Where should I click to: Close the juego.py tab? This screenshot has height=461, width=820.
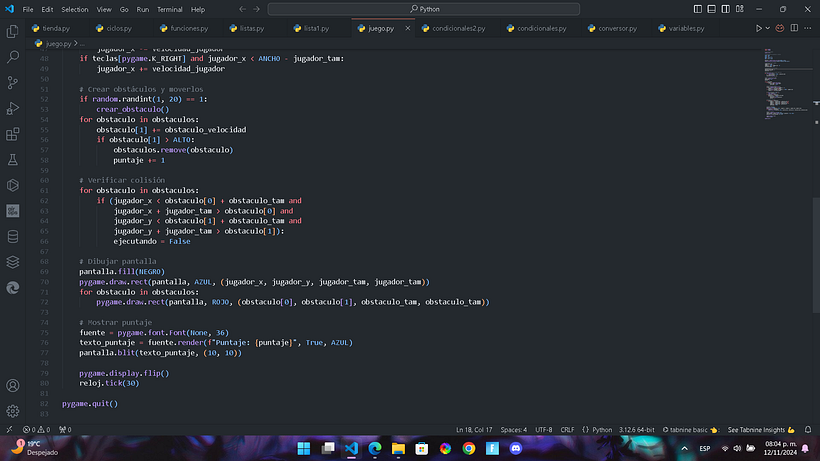click(x=407, y=28)
